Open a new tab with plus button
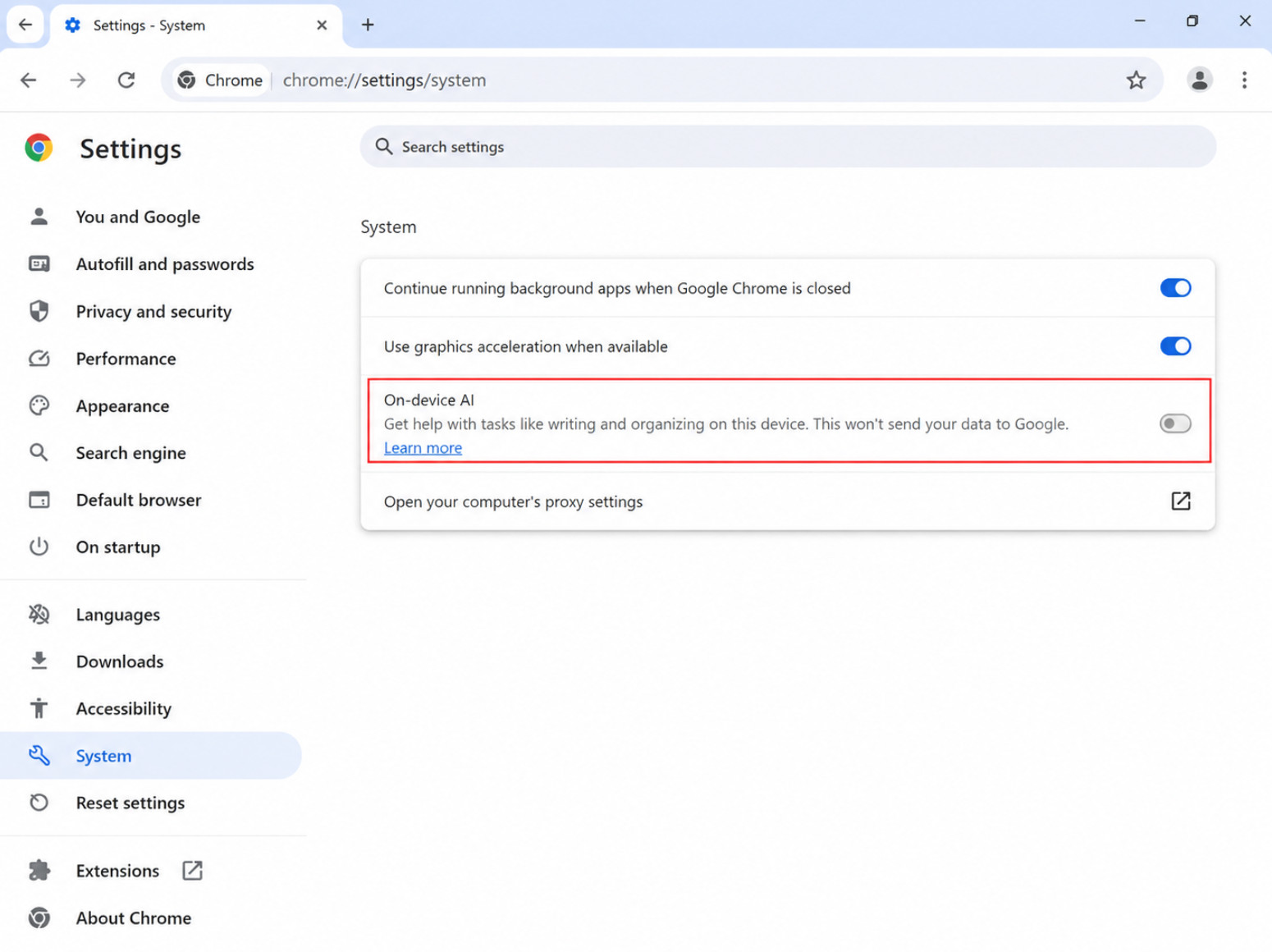 (x=368, y=25)
